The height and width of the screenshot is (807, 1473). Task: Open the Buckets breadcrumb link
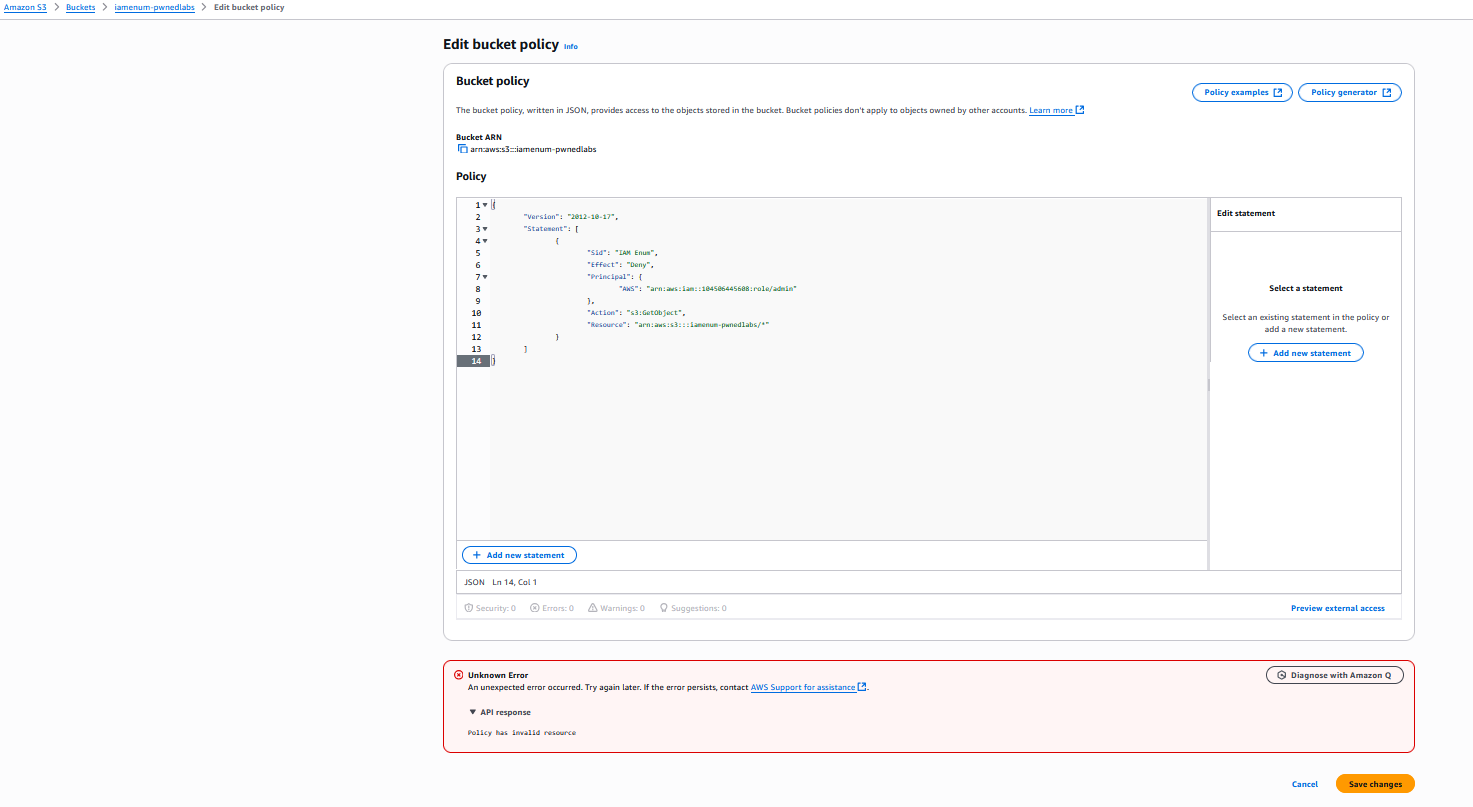tap(81, 7)
